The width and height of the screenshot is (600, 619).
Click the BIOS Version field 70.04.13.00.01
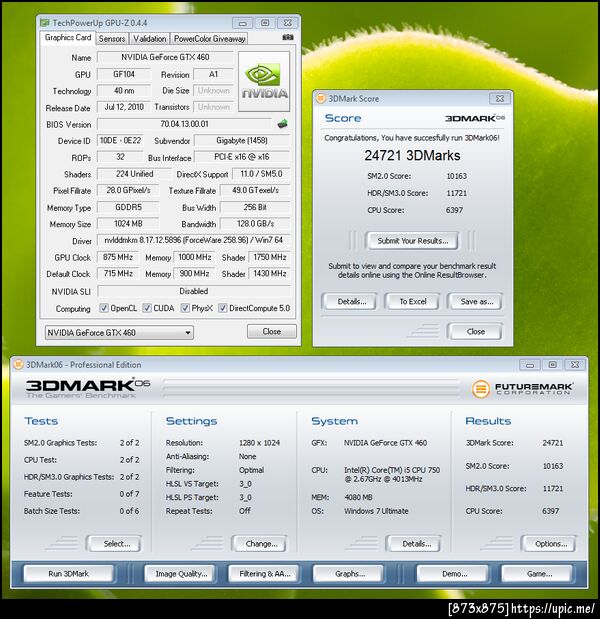184,124
